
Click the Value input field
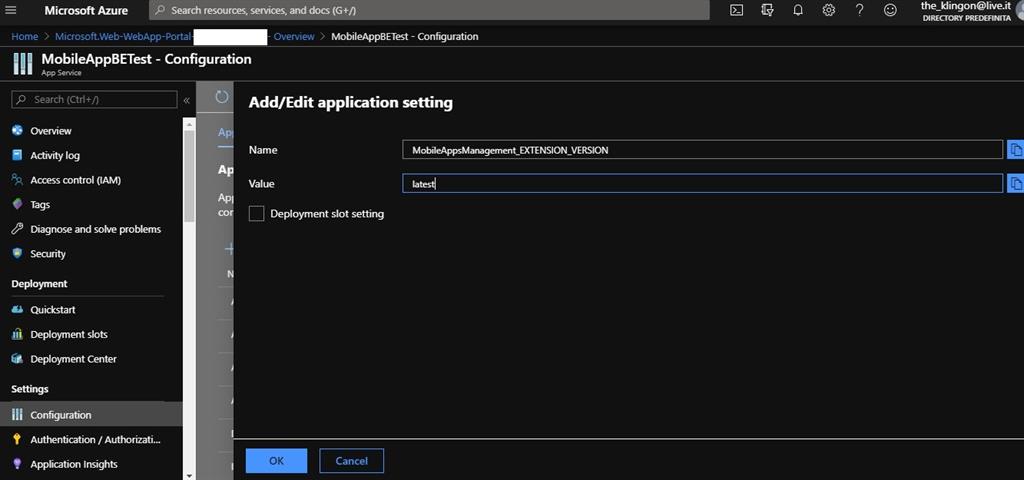pos(702,184)
